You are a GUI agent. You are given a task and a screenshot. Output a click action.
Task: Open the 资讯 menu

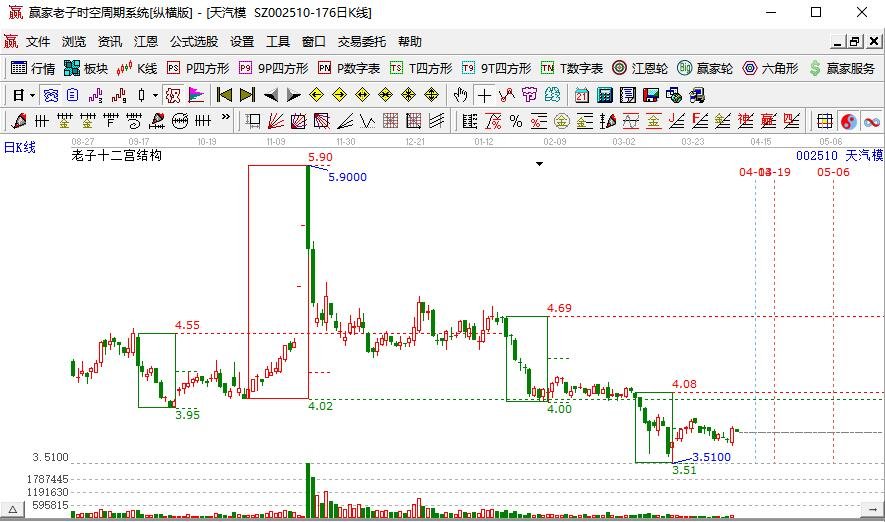point(110,42)
